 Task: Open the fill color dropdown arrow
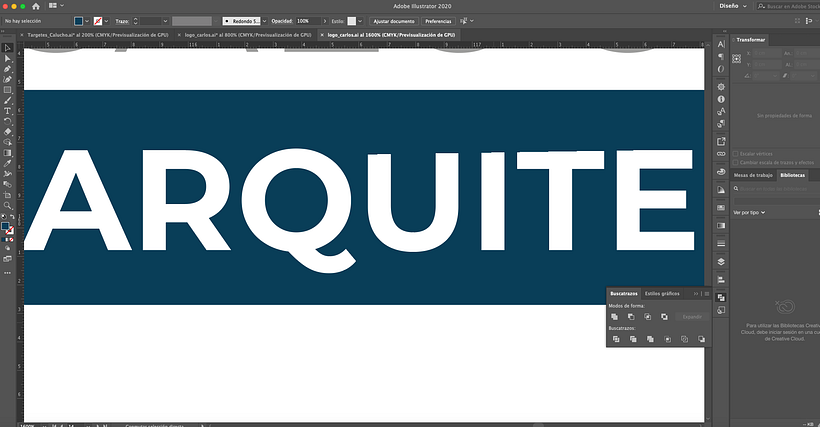pos(87,21)
